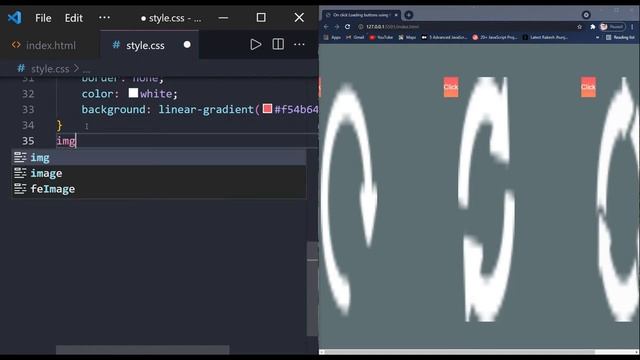
Task: Run the file with the play icon
Action: (x=256, y=44)
